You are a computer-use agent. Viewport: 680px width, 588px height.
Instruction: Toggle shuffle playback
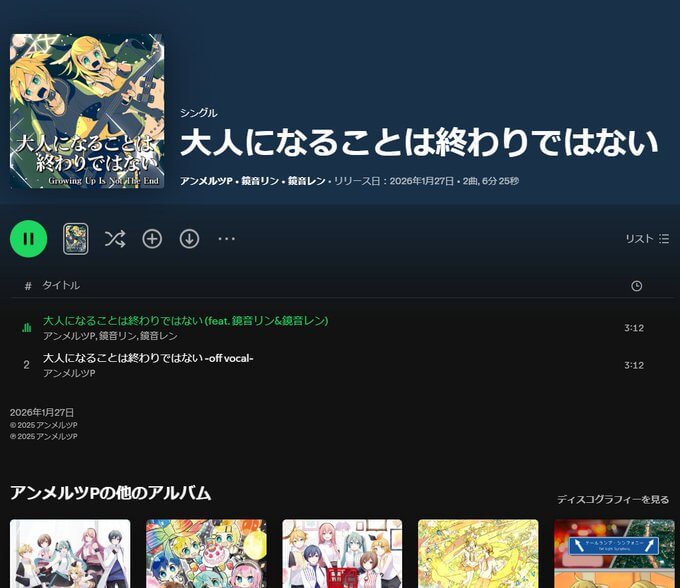coord(115,239)
